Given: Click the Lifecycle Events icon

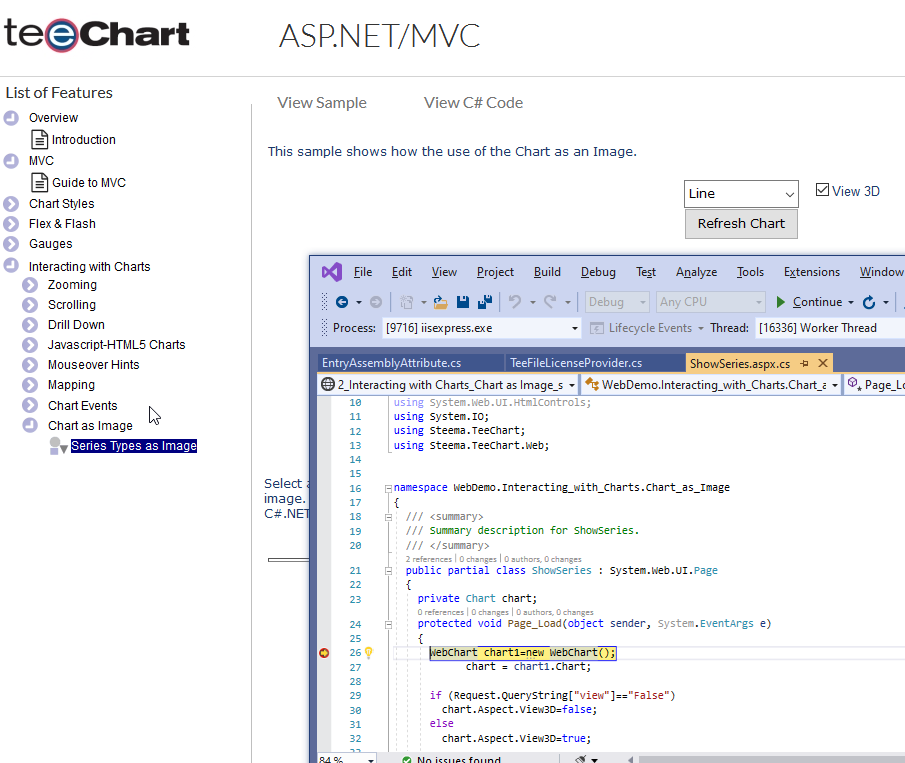Looking at the screenshot, I should point(597,328).
